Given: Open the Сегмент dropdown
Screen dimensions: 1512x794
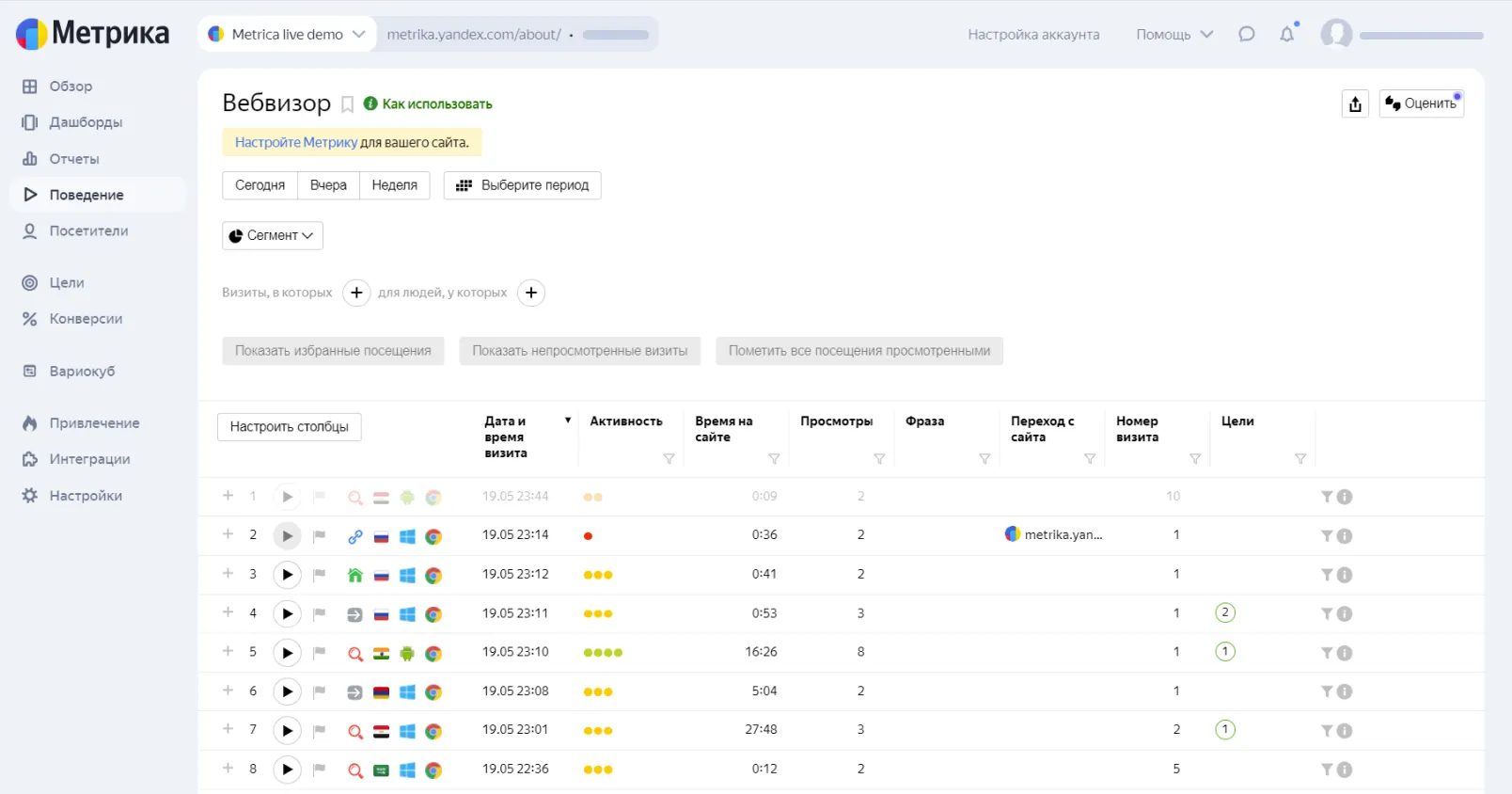Looking at the screenshot, I should [x=273, y=235].
